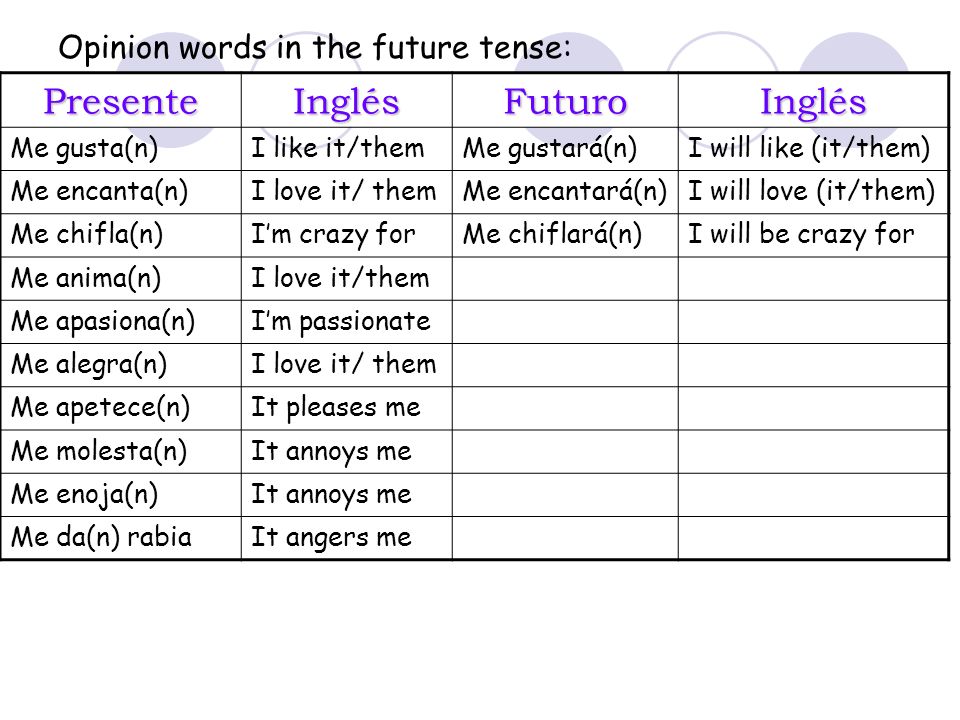Select the 'I will be crazy for' cell

point(813,236)
